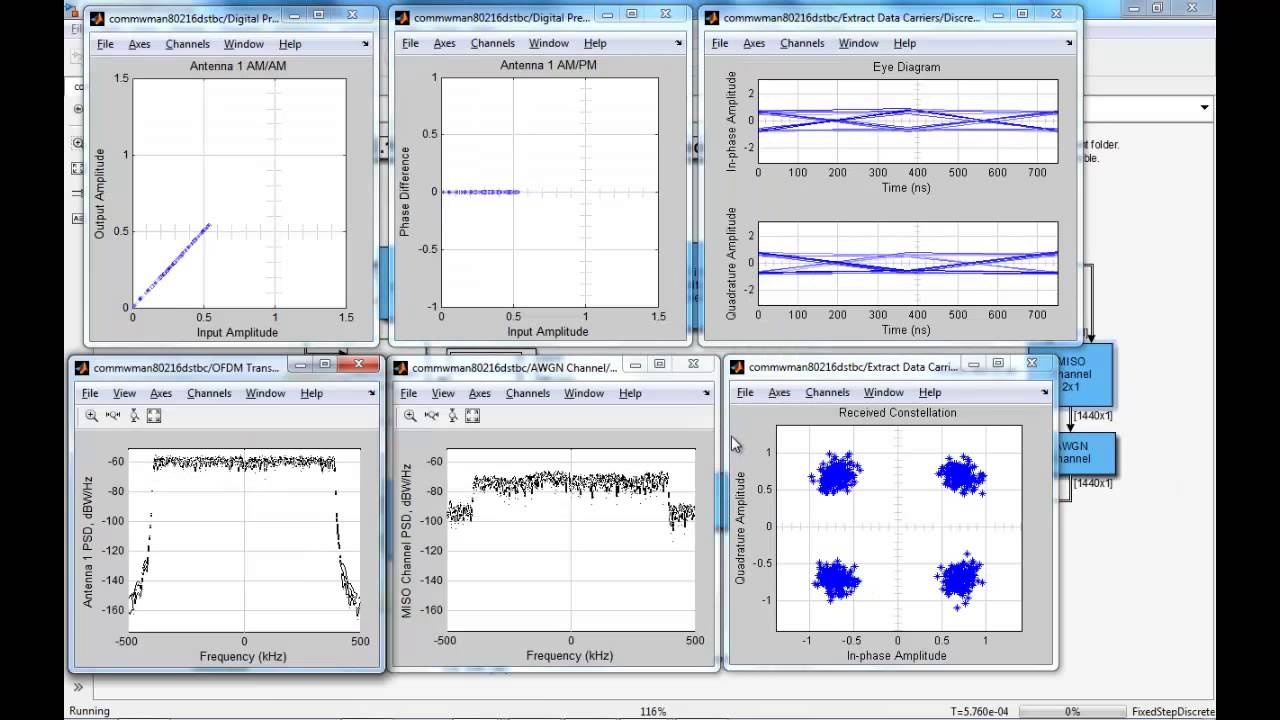Open File menu in Antenna 1 AM/AM window
Screen dimensions: 1280x720
coord(105,44)
